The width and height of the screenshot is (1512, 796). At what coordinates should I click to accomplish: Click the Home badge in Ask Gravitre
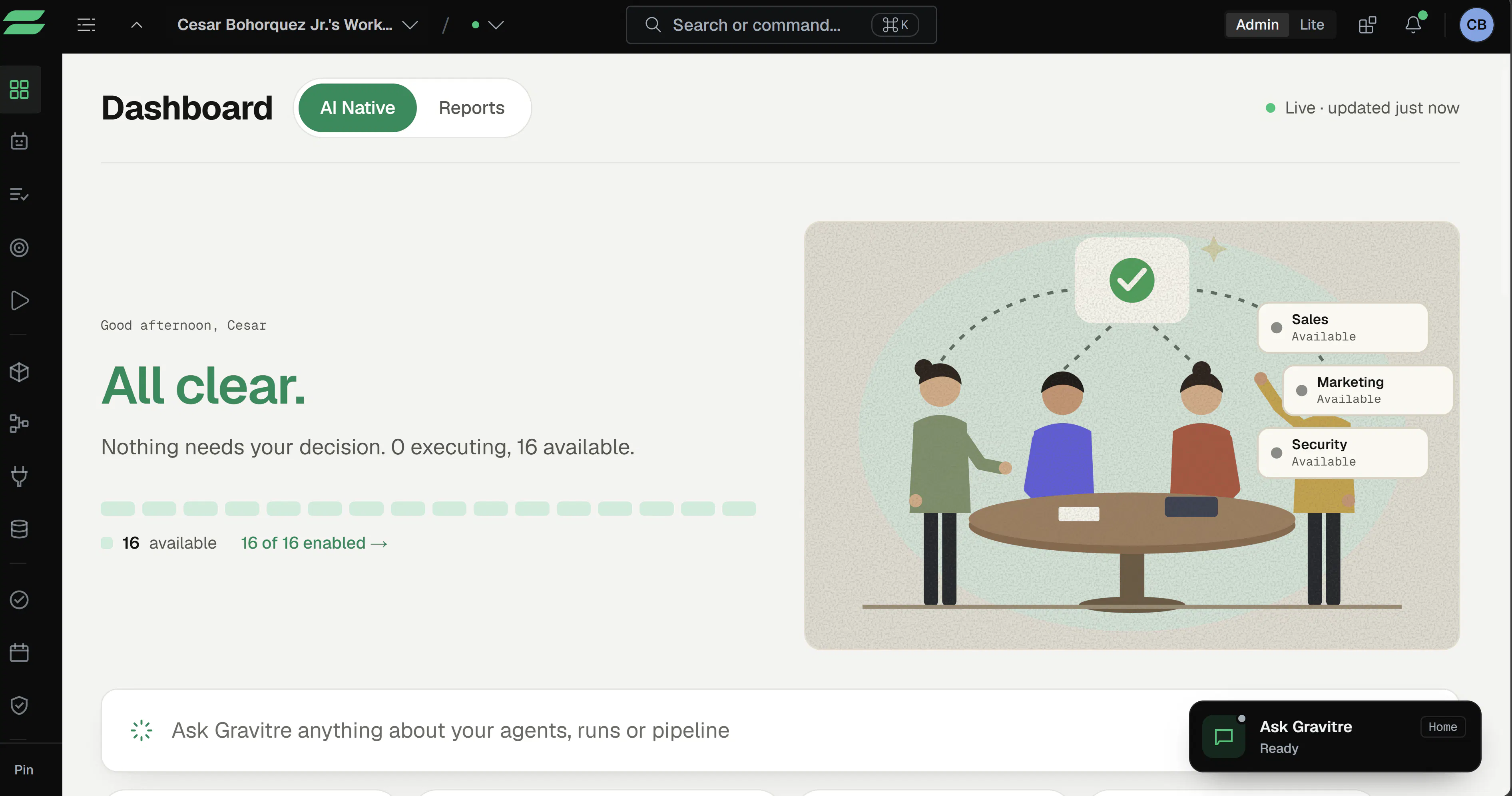coord(1442,727)
